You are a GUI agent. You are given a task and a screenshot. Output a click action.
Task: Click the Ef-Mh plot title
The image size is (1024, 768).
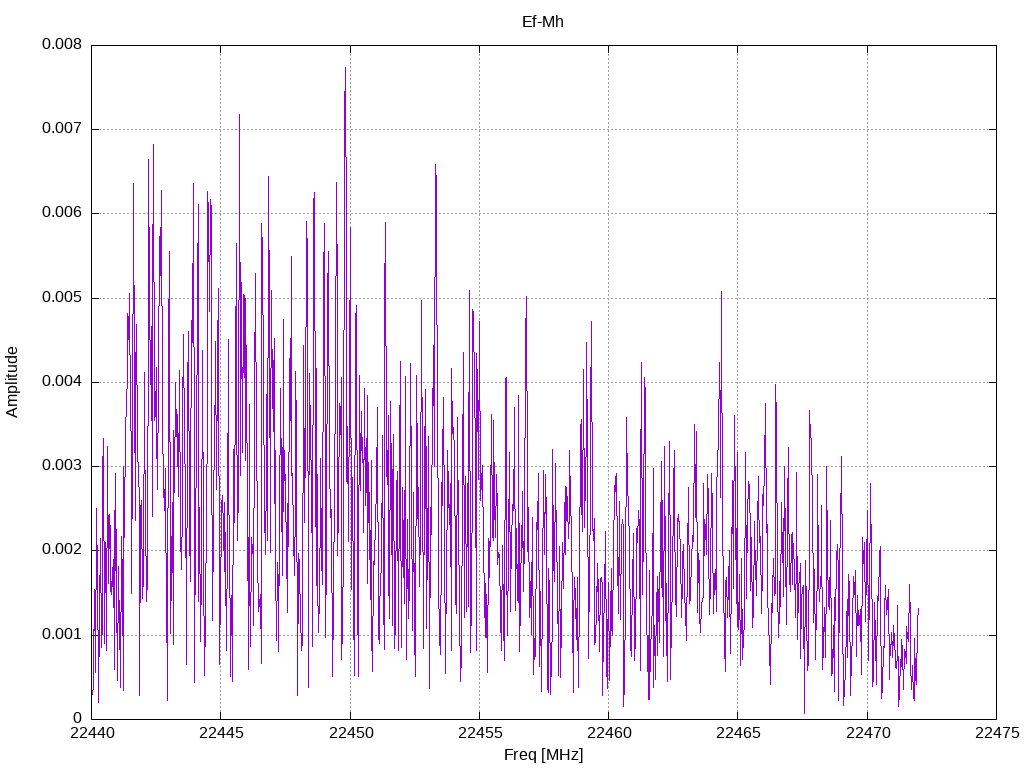543,21
